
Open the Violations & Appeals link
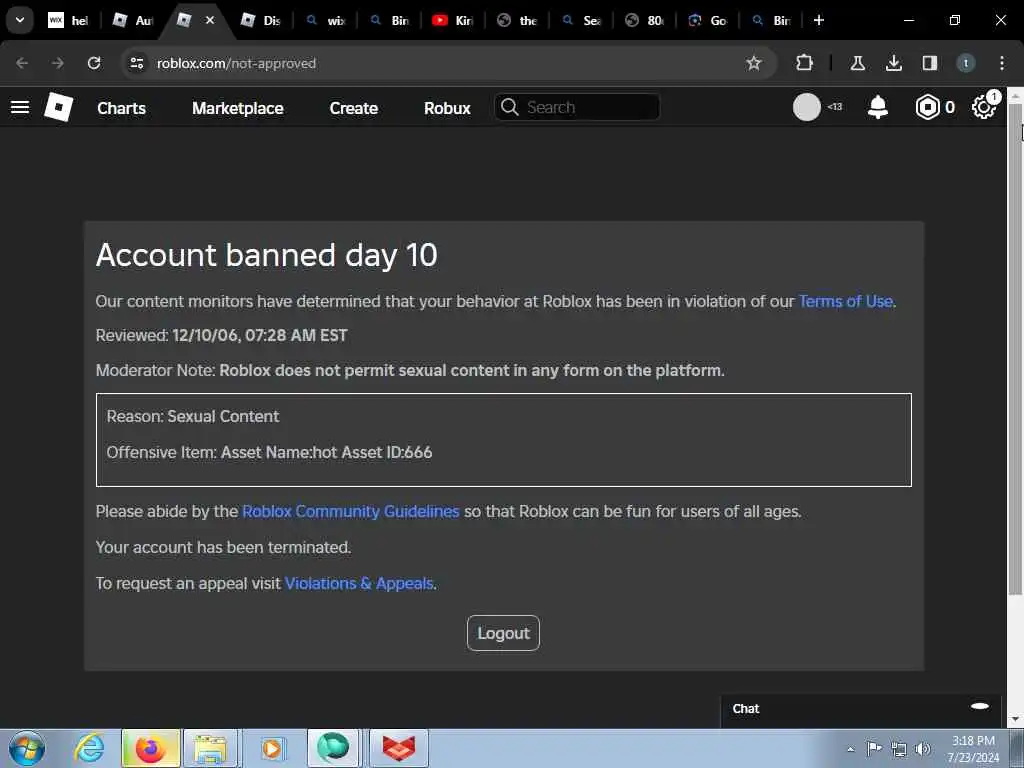(x=359, y=583)
